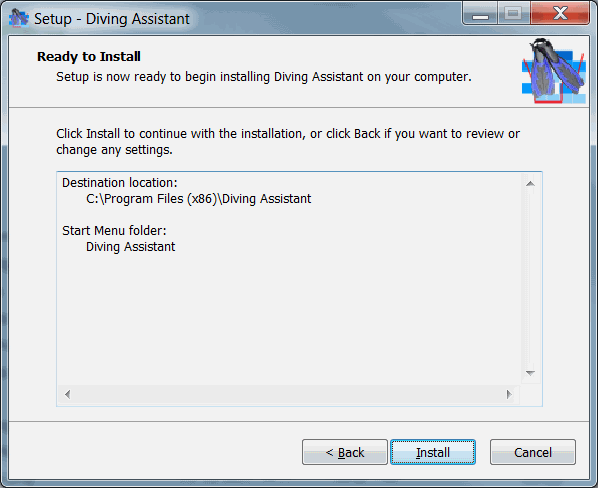
Task: Click the summary box scroll up arrow
Action: [530, 184]
